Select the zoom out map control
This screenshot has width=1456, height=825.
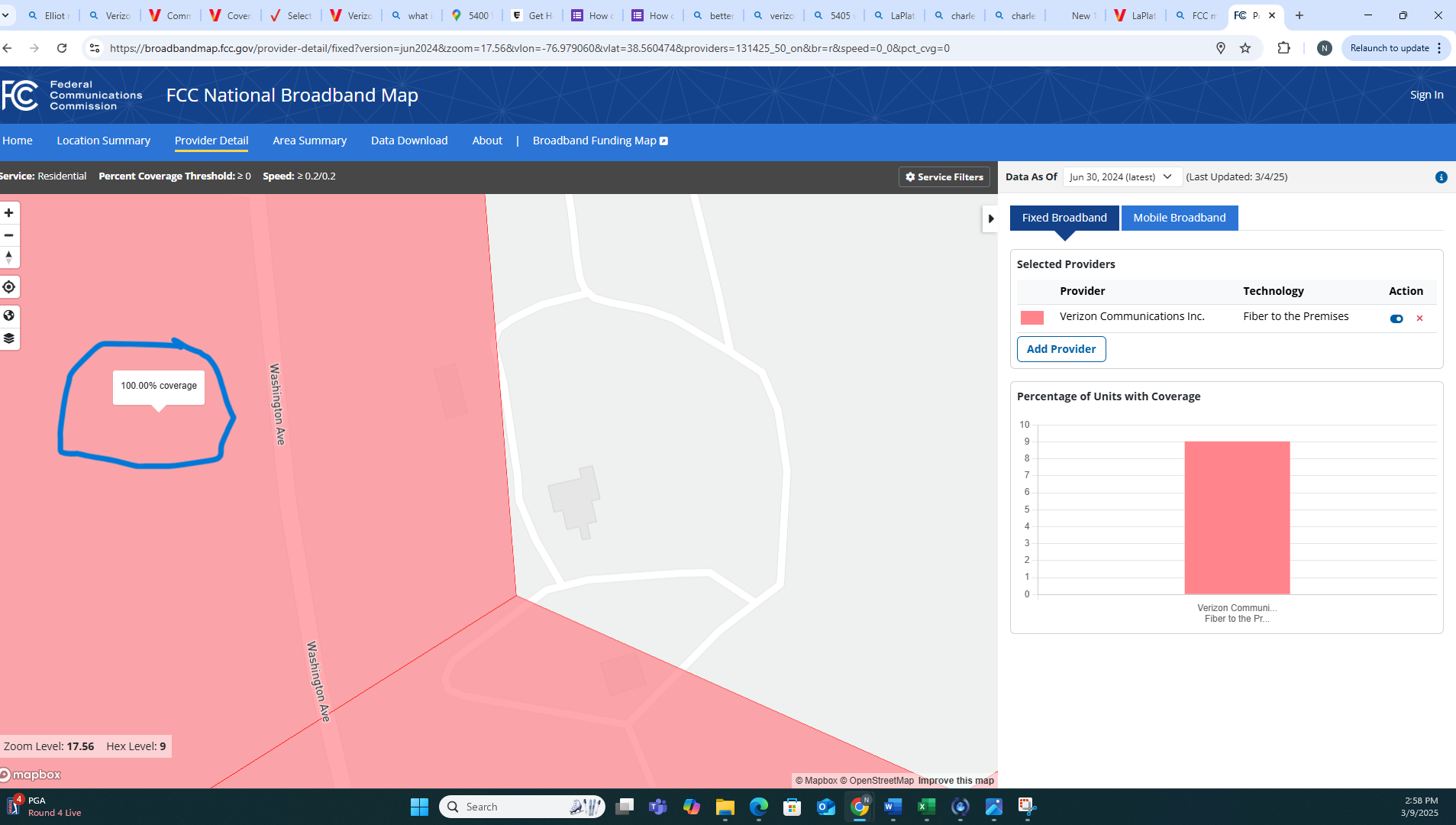(x=8, y=235)
